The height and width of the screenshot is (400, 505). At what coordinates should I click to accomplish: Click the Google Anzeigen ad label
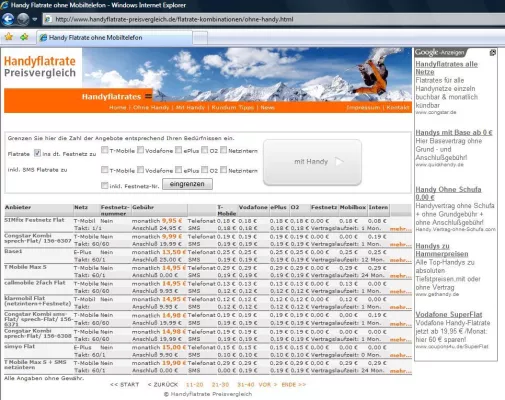click(x=440, y=53)
